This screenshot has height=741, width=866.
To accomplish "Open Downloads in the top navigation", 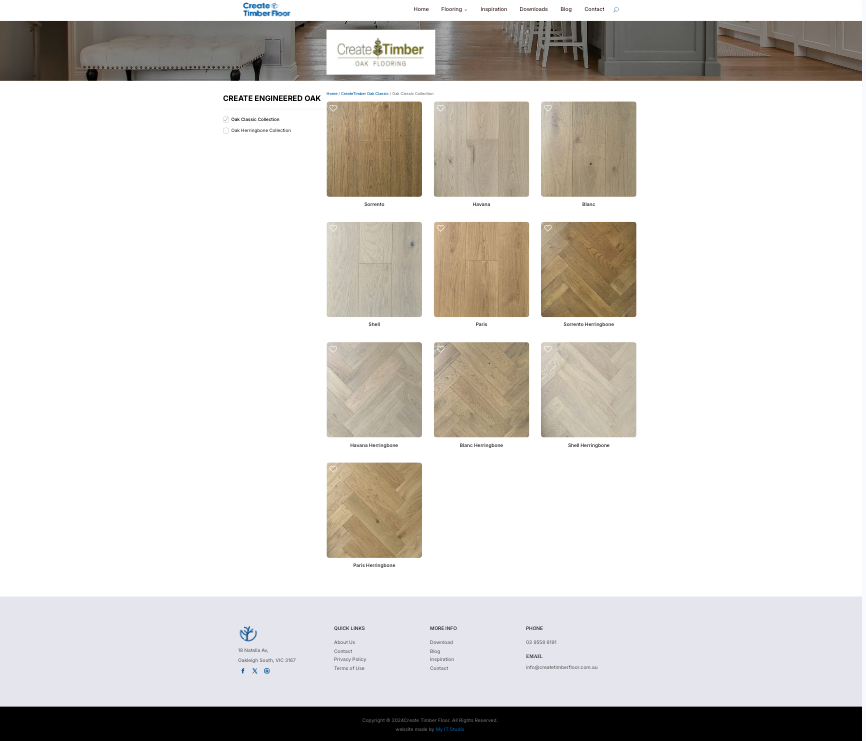I will [x=534, y=9].
